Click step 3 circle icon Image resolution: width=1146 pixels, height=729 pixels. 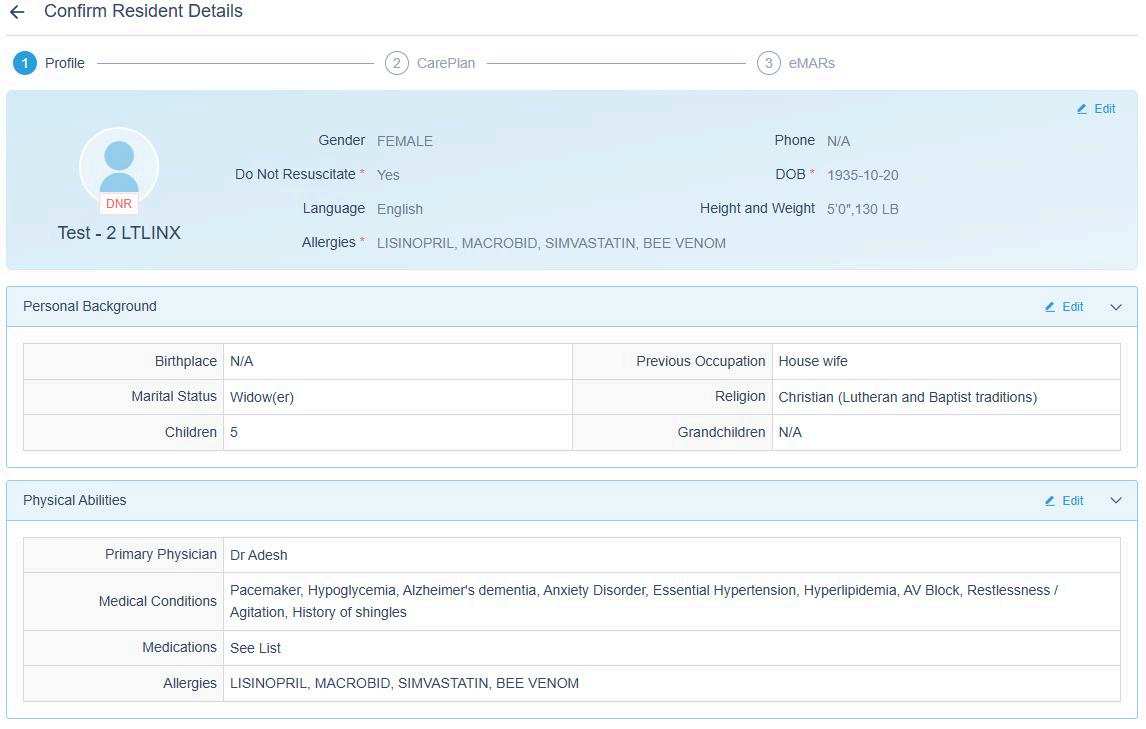point(768,63)
